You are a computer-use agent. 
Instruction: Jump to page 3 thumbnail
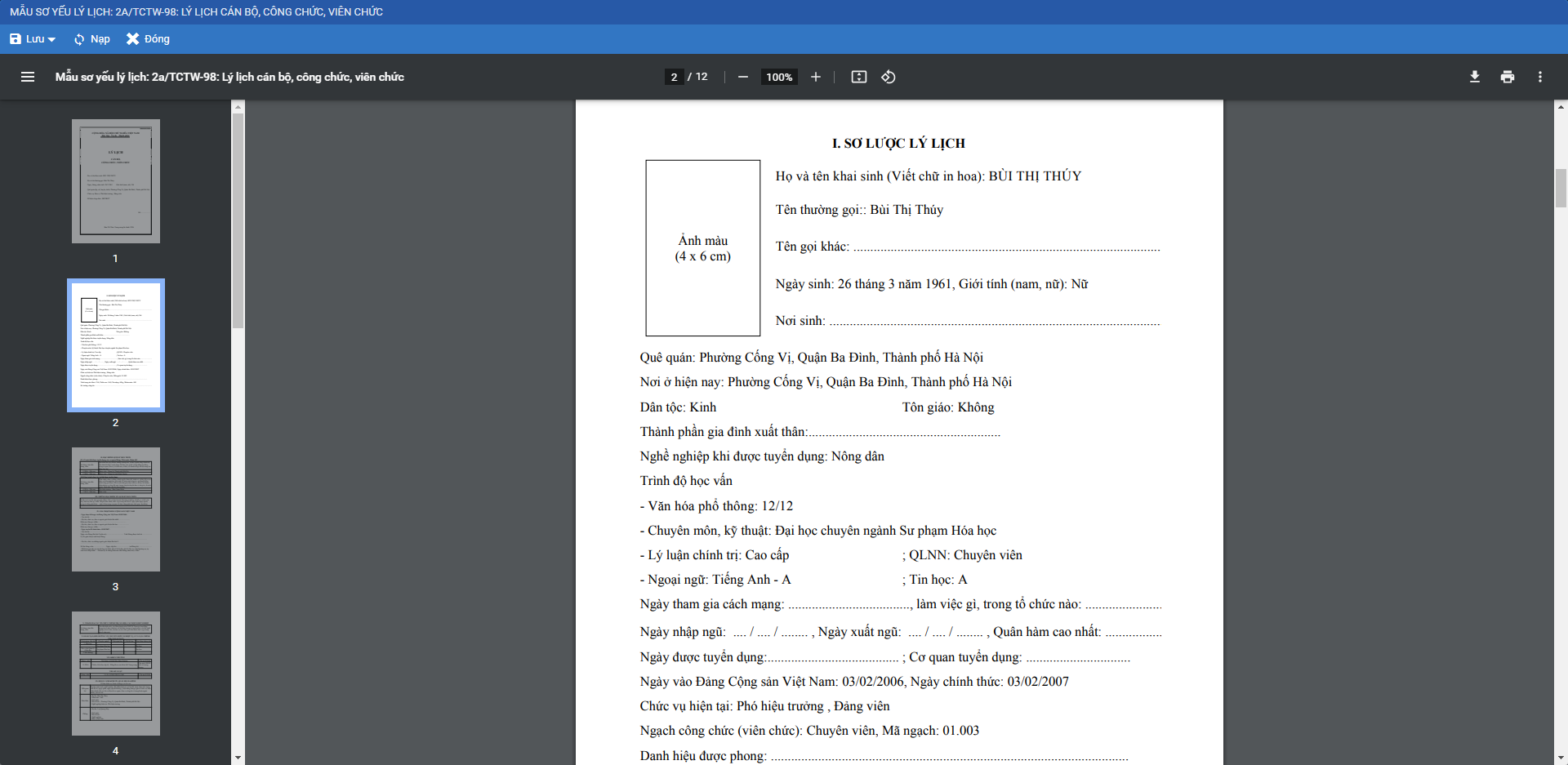116,509
